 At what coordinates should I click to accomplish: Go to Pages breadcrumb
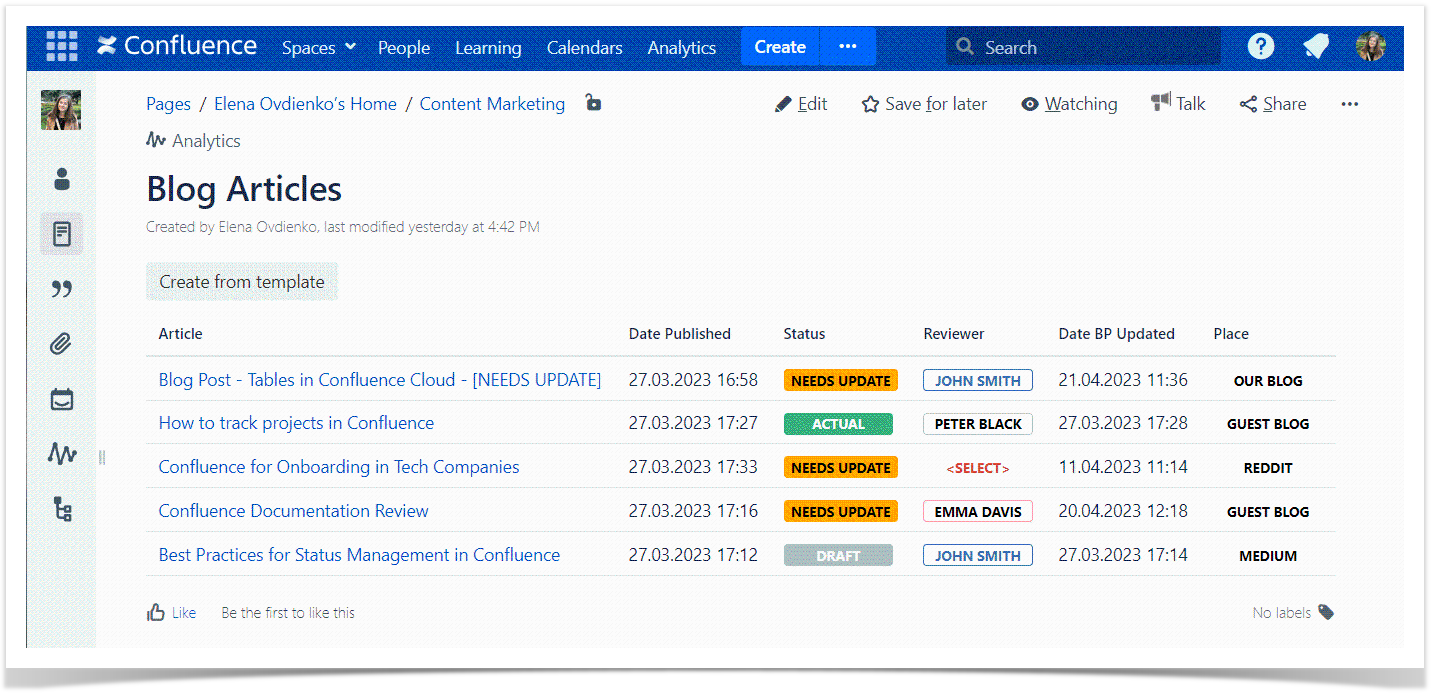168,104
